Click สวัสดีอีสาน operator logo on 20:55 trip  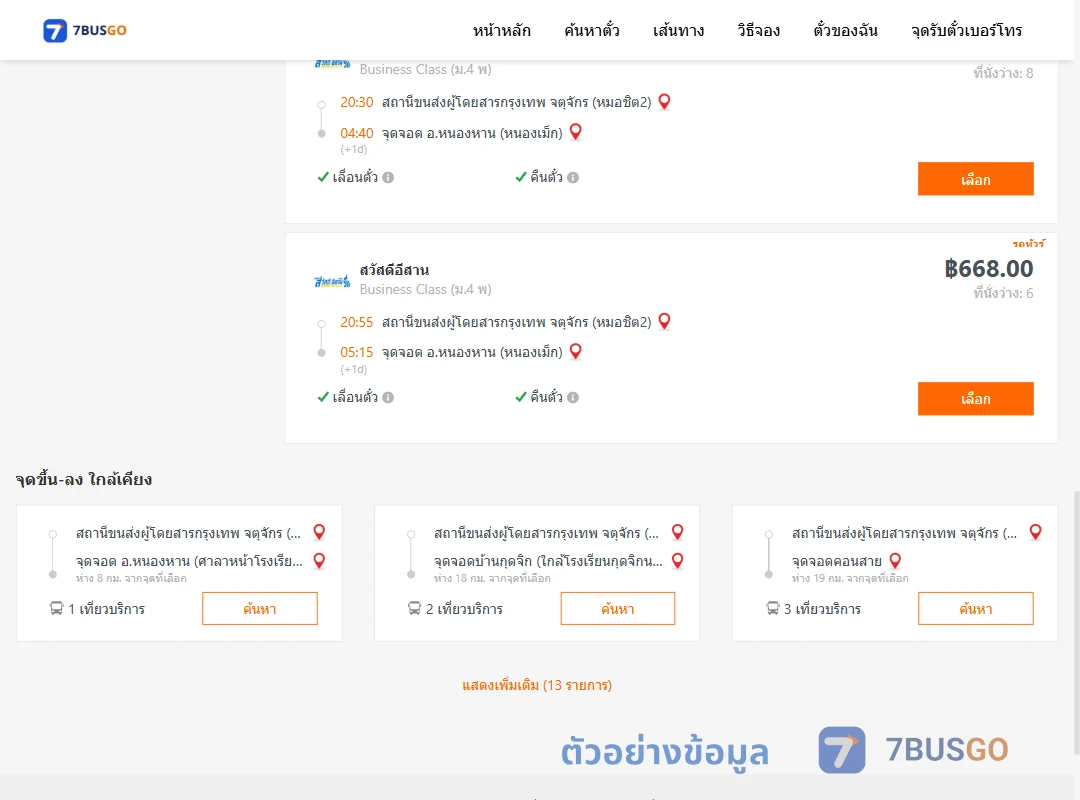332,281
